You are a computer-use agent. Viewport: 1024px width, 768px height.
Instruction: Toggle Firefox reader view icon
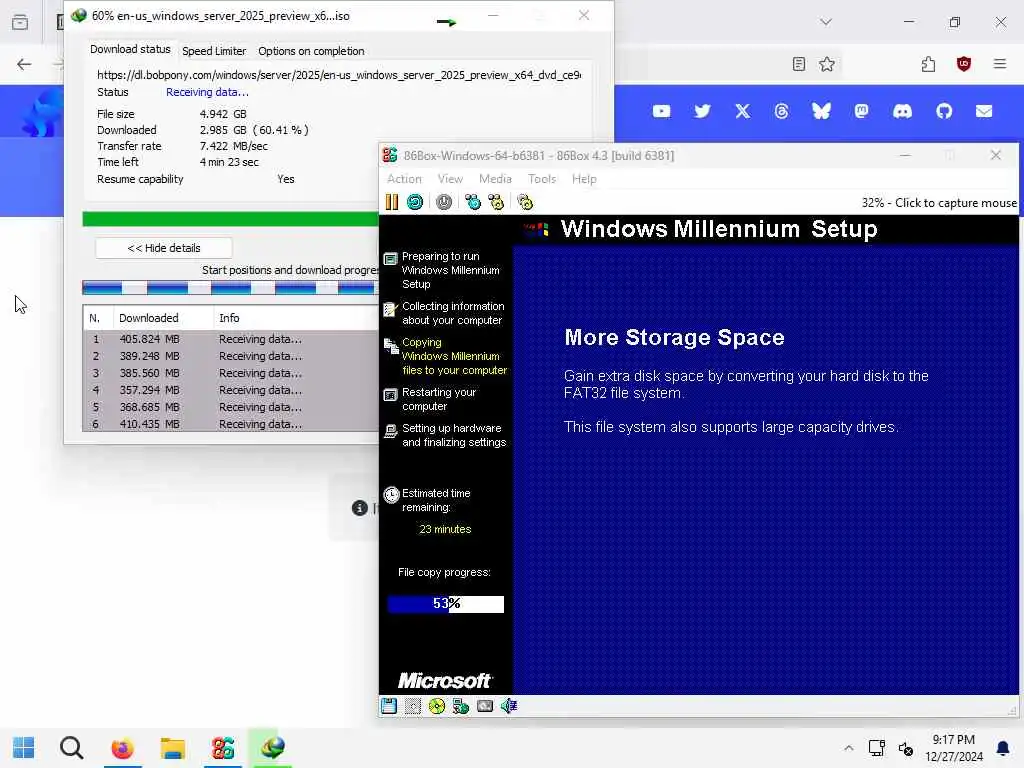click(x=799, y=63)
